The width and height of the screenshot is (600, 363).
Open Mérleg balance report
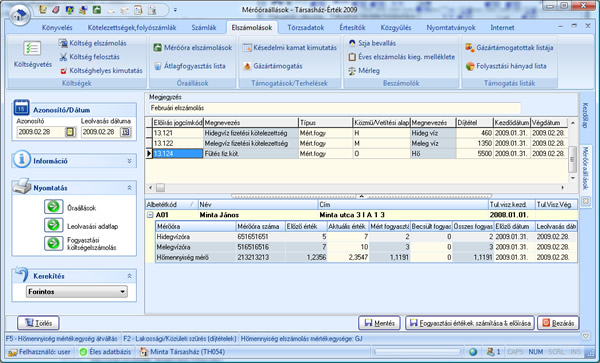364,71
